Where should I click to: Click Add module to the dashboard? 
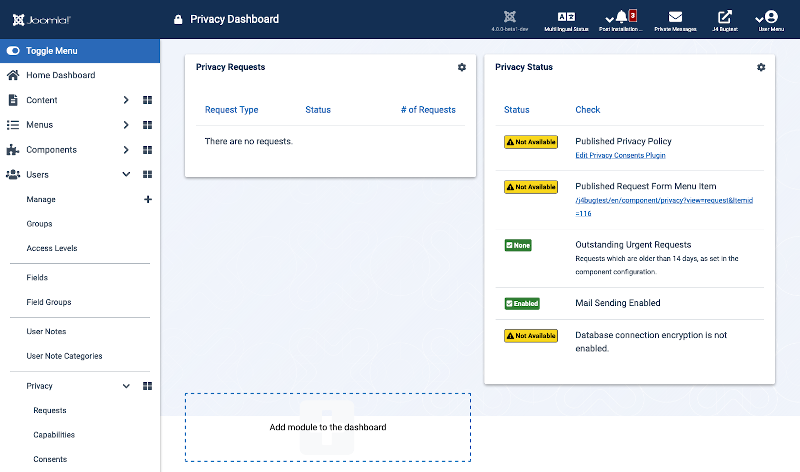tap(327, 427)
